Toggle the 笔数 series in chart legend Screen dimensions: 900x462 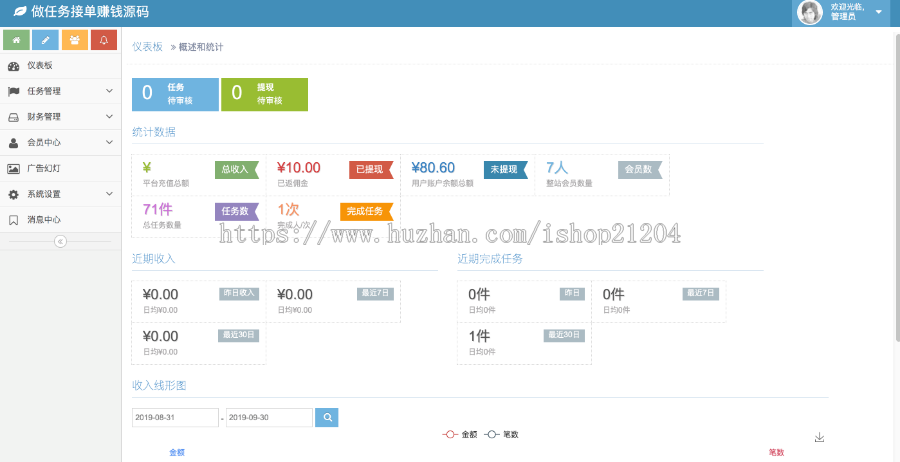[502, 435]
